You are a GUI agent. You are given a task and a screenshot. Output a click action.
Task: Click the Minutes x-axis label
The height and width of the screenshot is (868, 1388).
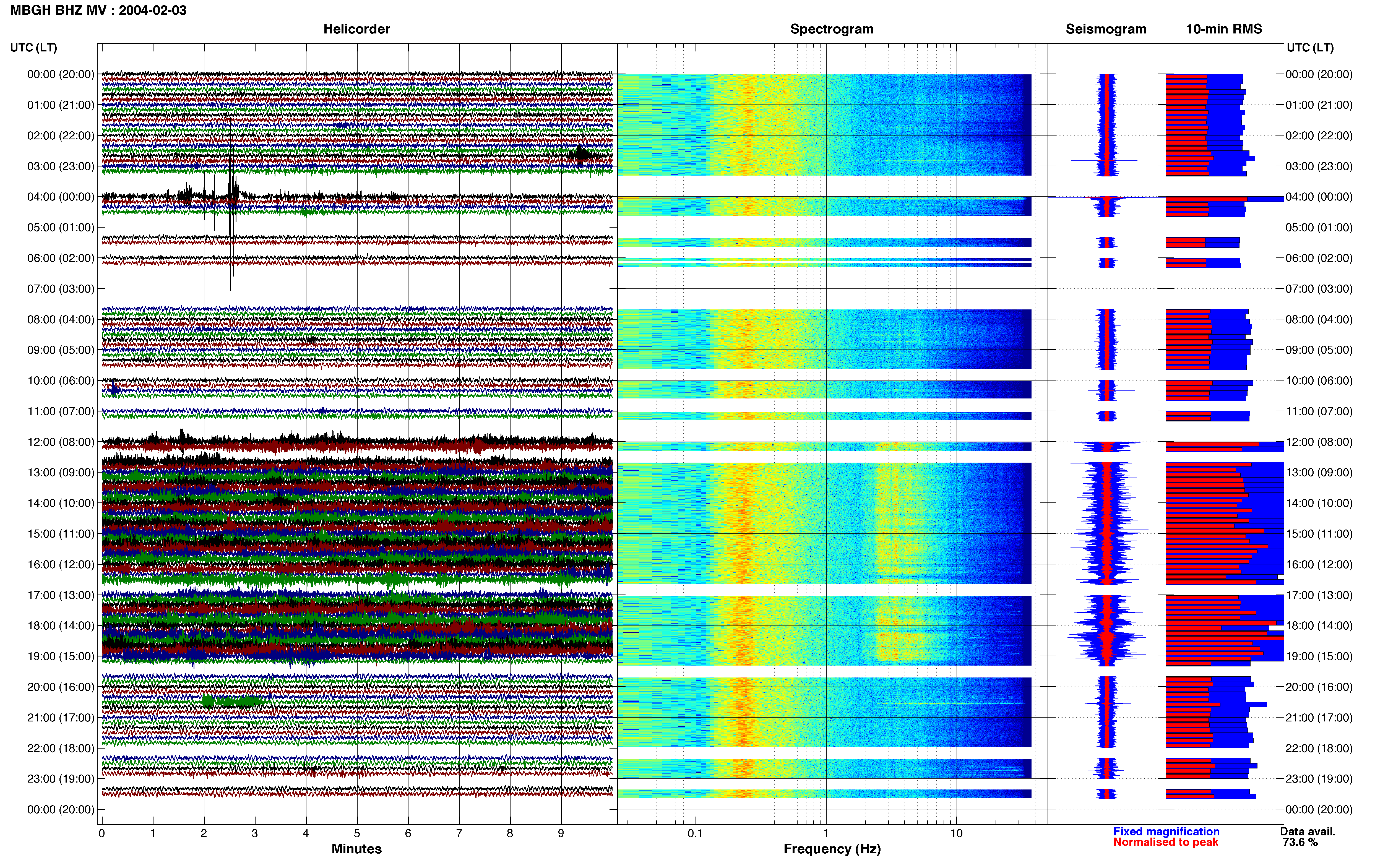click(356, 848)
